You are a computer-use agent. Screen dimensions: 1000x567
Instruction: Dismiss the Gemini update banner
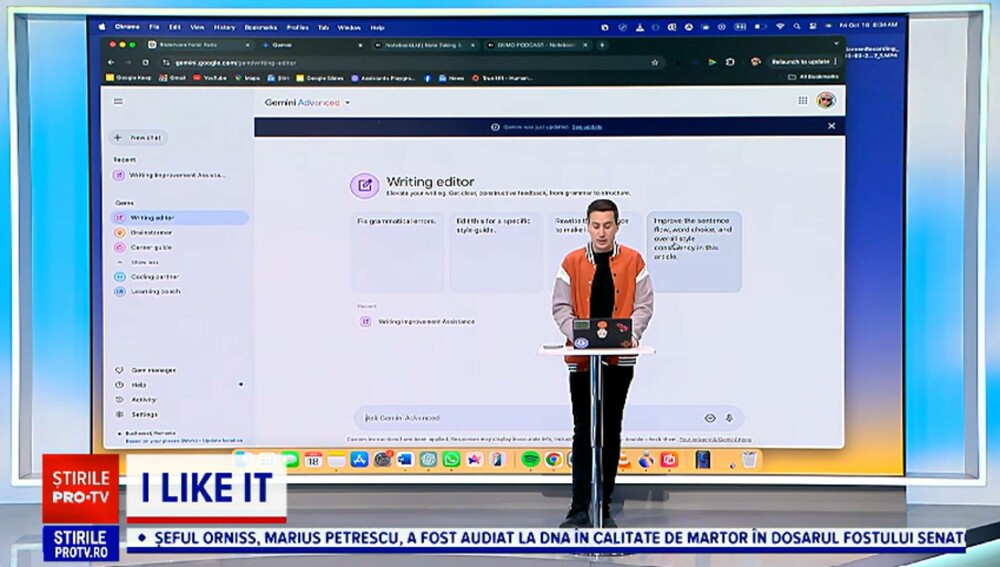831,126
